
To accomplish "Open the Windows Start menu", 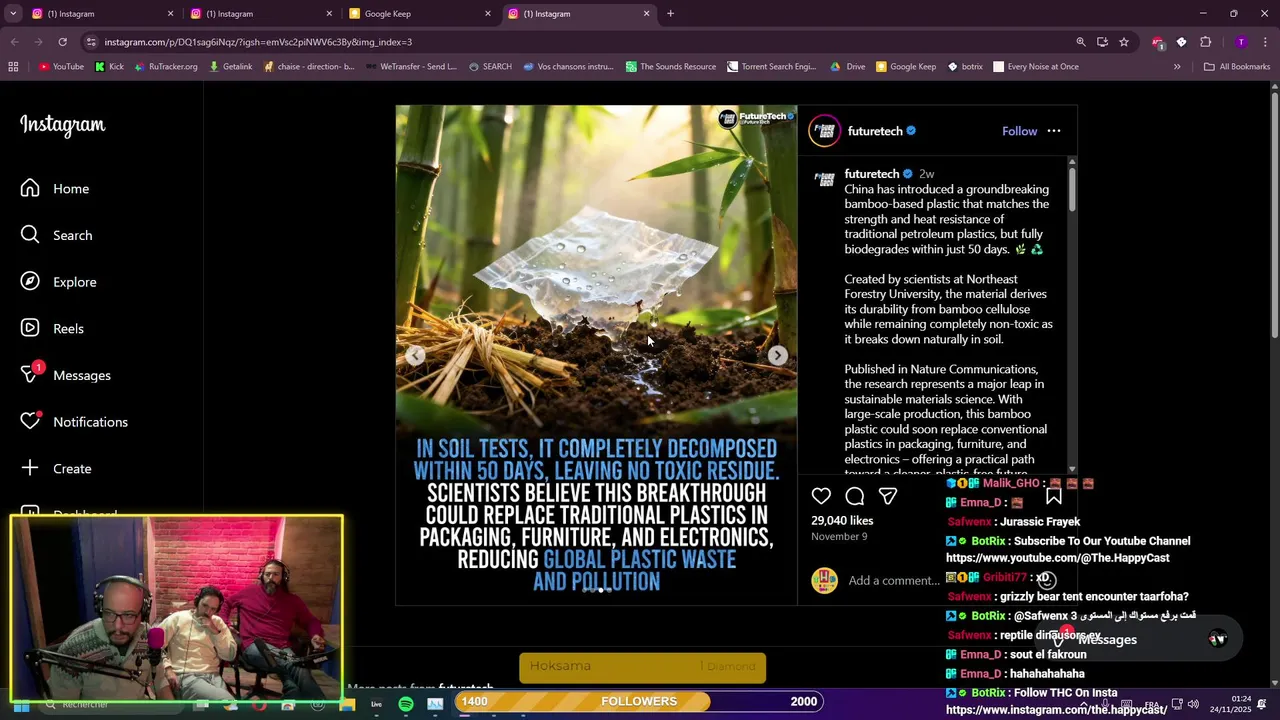I will (x=21, y=705).
